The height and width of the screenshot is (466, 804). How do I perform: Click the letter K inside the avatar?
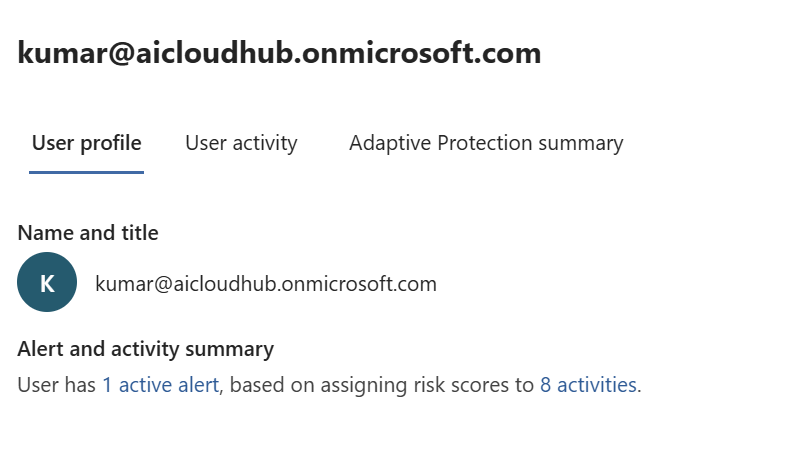coord(47,284)
